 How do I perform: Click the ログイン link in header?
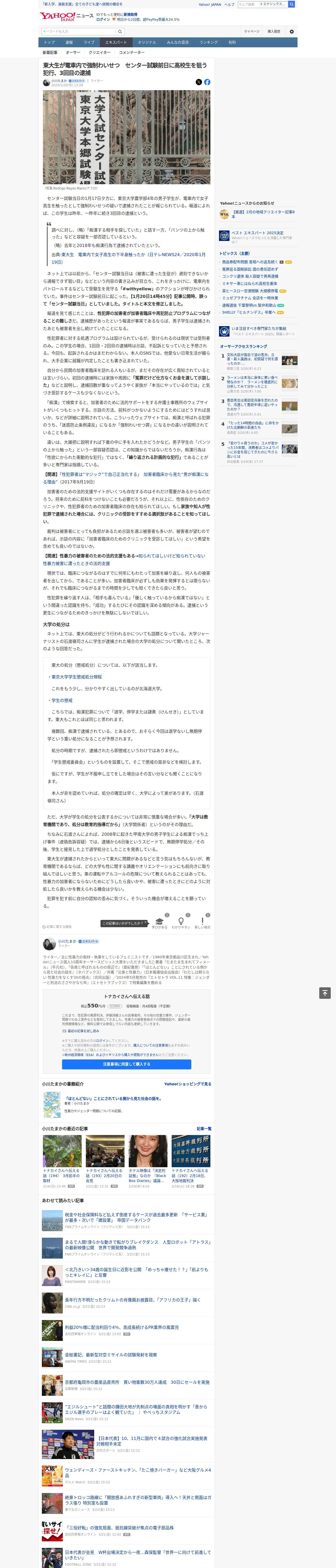pyautogui.click(x=103, y=20)
